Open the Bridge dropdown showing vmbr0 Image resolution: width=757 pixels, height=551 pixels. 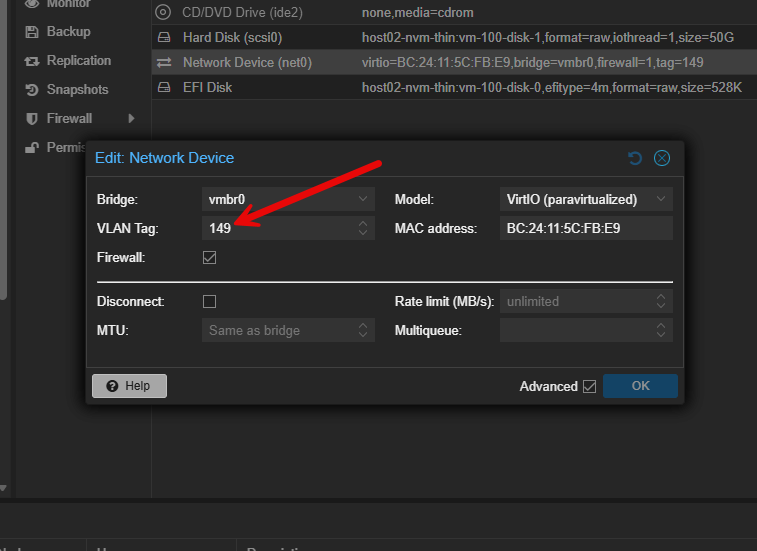click(288, 199)
